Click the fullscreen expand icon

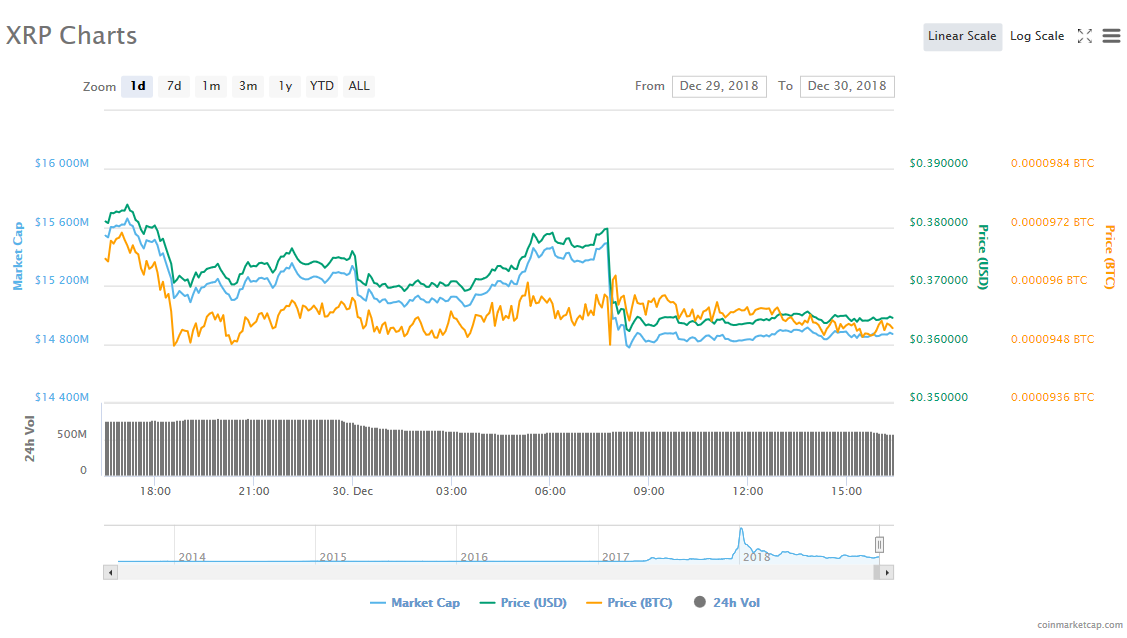tap(1084, 36)
